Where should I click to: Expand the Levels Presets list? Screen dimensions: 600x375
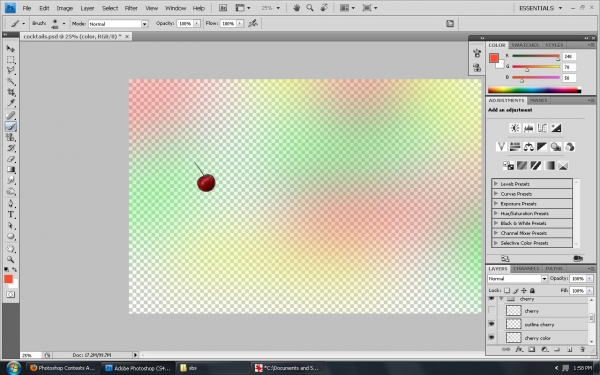point(496,184)
